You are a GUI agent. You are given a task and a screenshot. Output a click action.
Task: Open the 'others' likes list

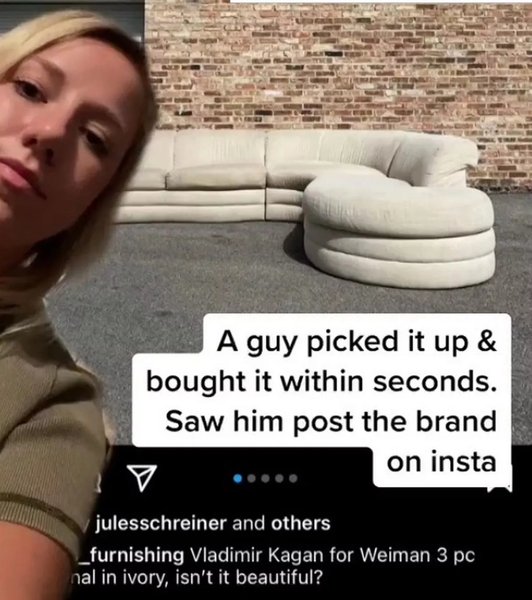tap(300, 523)
